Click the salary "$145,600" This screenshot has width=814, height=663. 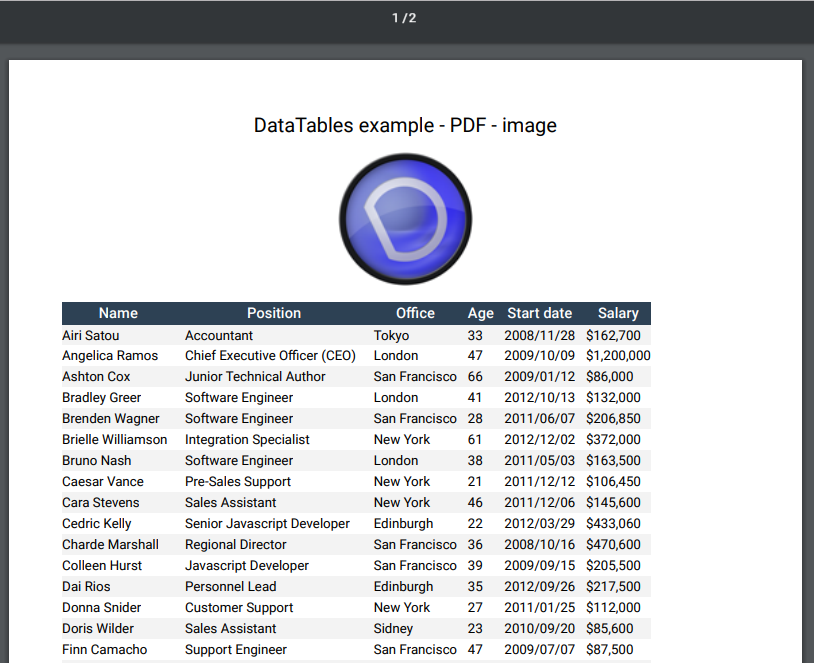pyautogui.click(x=613, y=503)
